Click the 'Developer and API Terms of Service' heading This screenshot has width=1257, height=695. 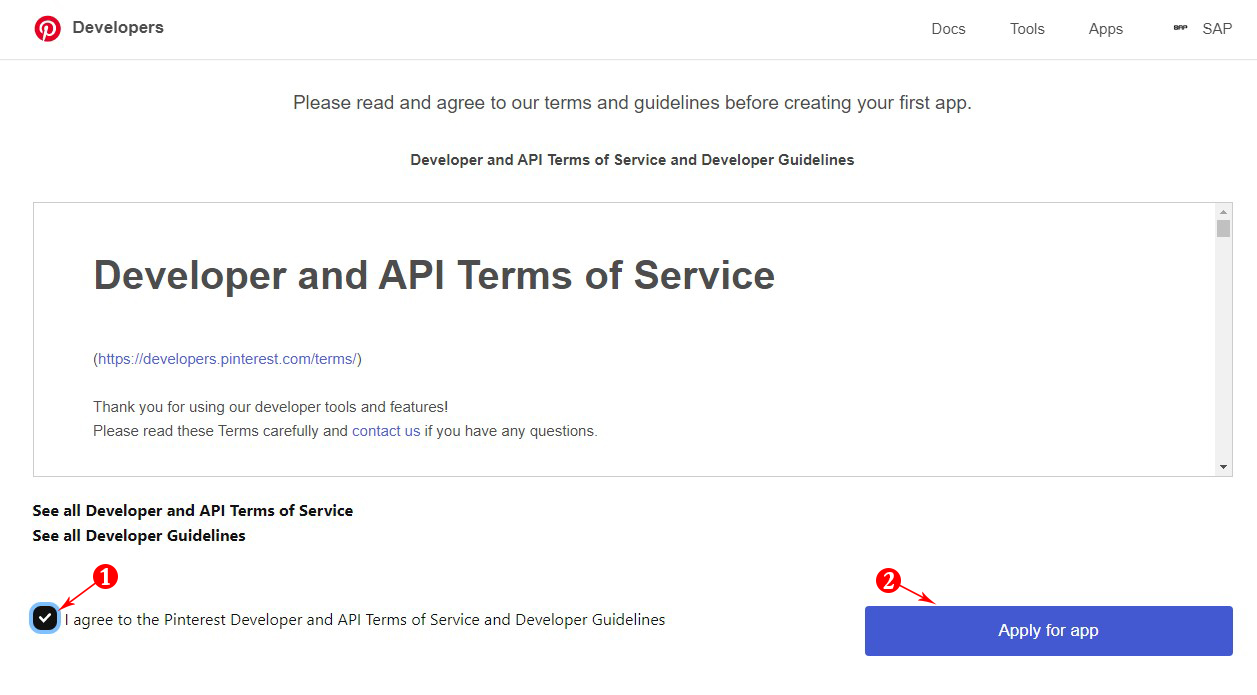434,275
